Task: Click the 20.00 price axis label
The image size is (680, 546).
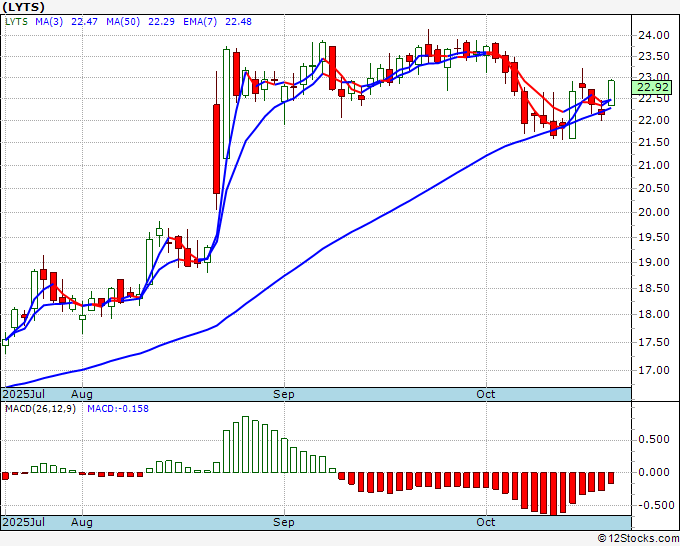Action: pos(654,213)
